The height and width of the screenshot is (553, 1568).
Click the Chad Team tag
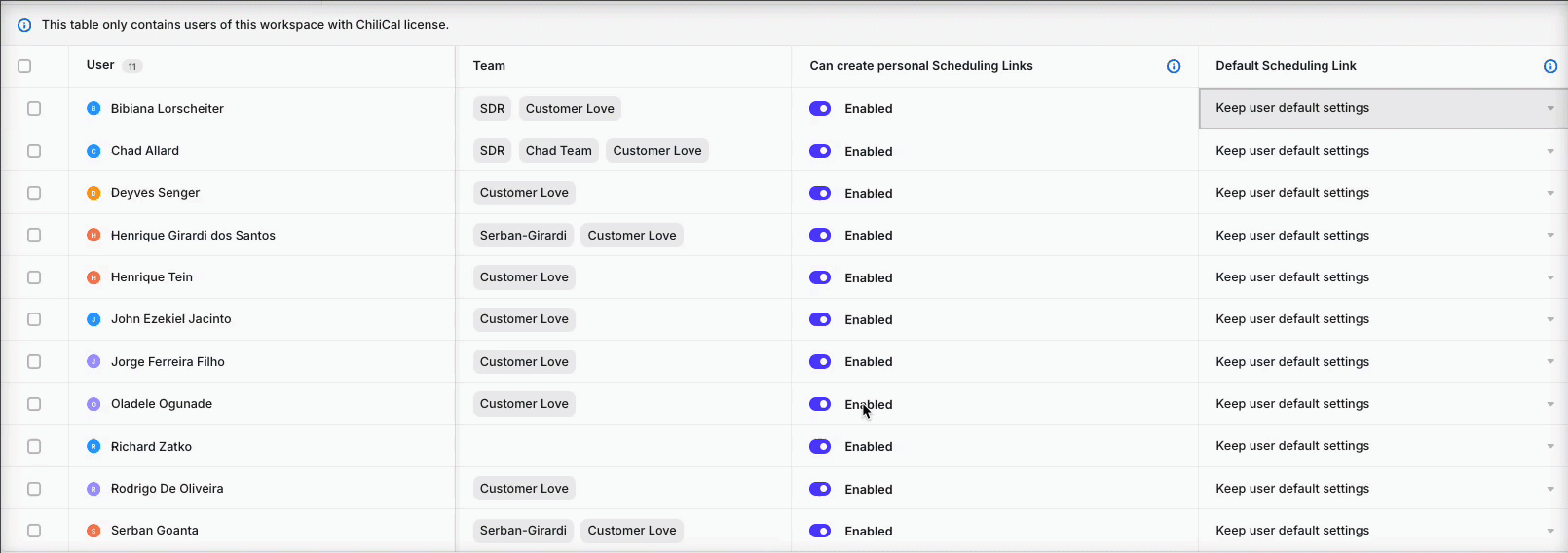[559, 151]
